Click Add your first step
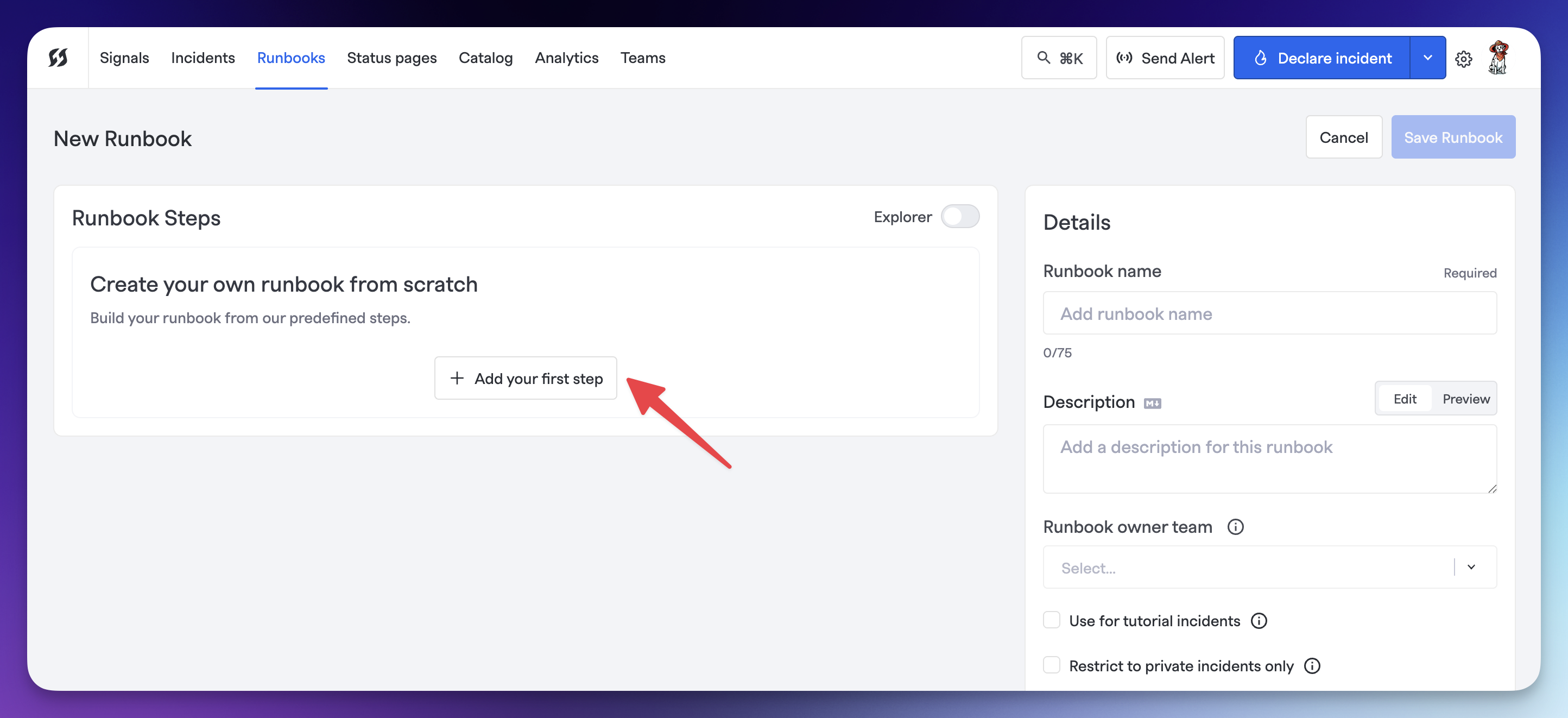1568x718 pixels. 526,378
